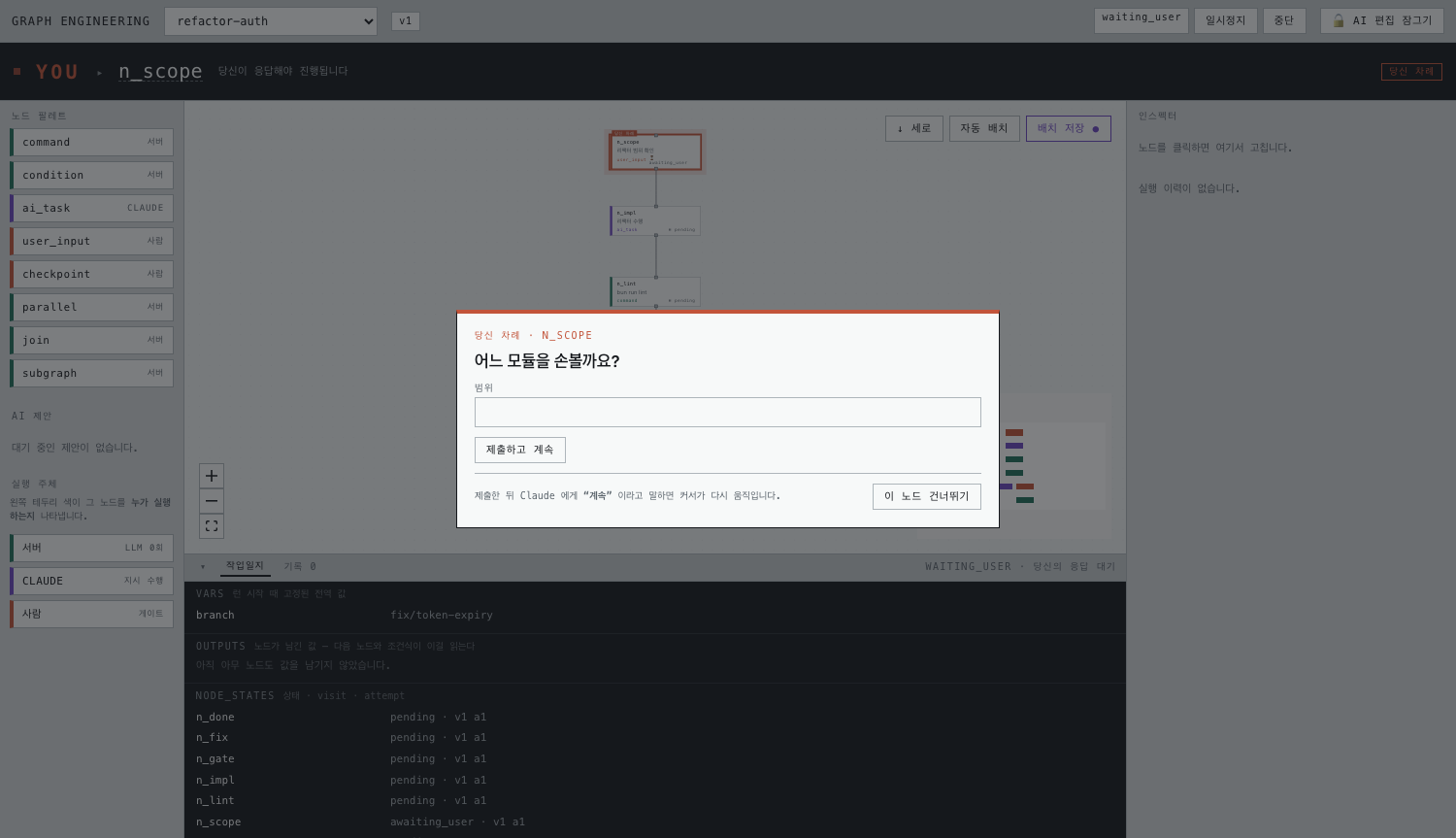1456x838 pixels.
Task: Select the n_lint node on canvas
Action: click(655, 291)
